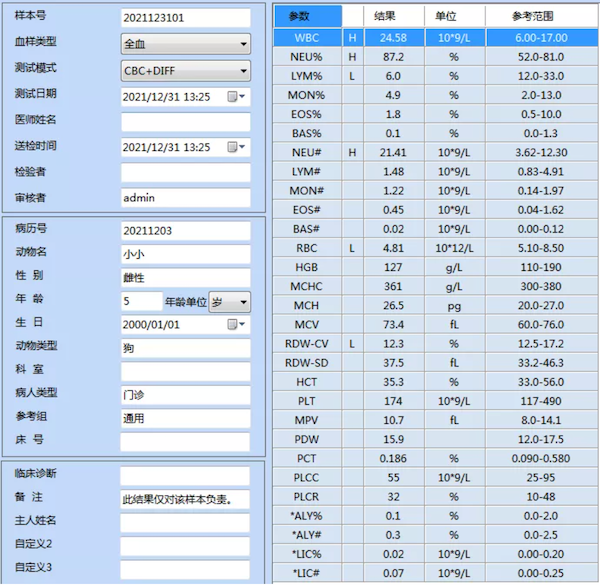Click the 结果 column header
Image resolution: width=600 pixels, height=585 pixels.
coord(394,16)
